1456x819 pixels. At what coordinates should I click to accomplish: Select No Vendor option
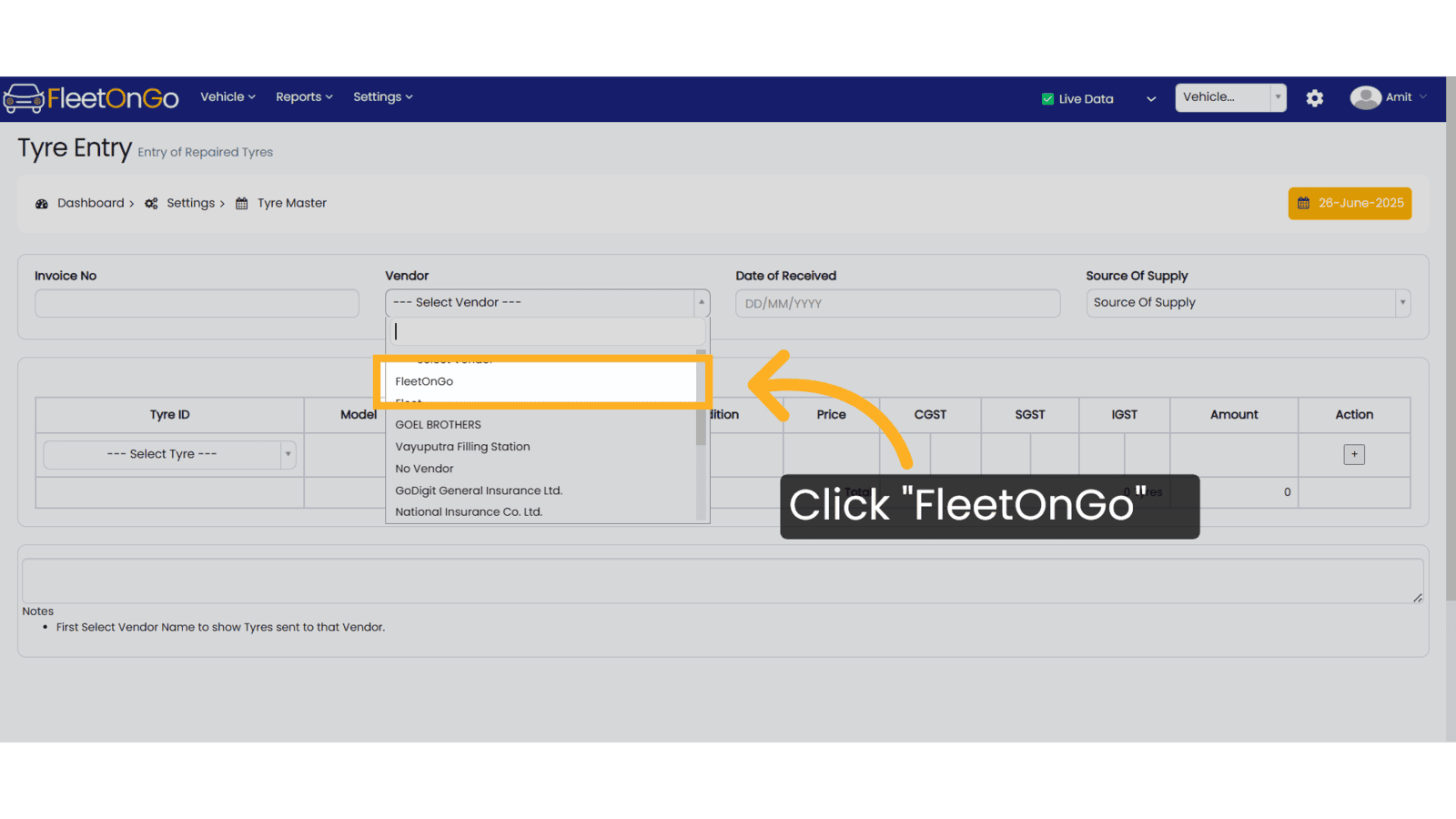tap(541, 469)
